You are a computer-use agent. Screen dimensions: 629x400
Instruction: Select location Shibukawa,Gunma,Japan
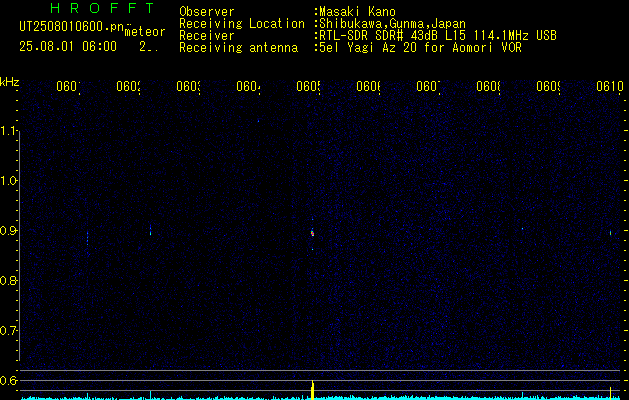392,24
